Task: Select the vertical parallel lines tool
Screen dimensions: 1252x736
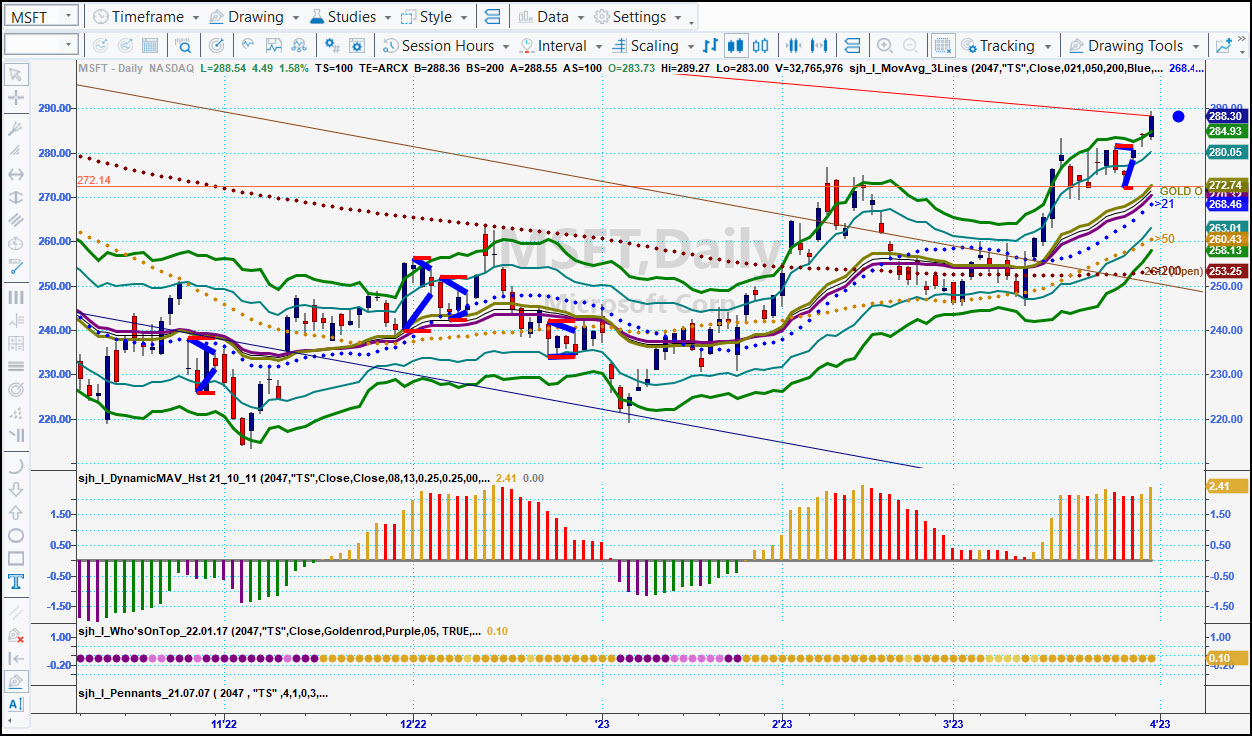Action: coord(16,297)
